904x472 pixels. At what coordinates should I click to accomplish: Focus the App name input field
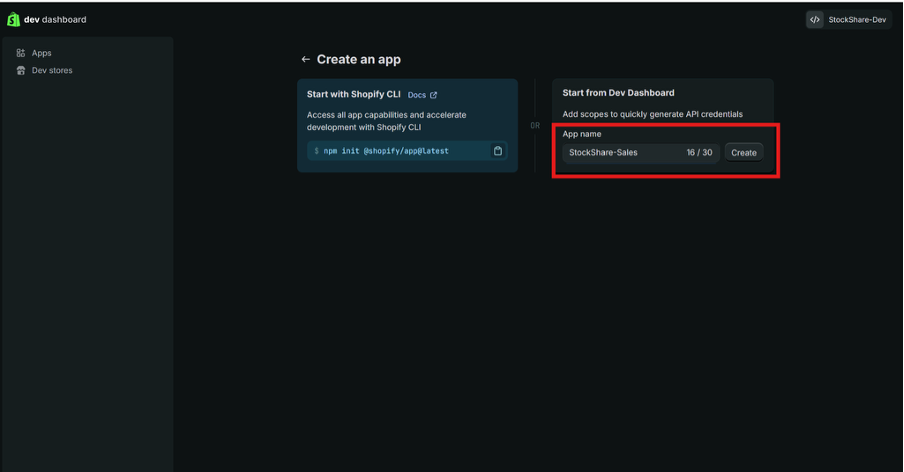pyautogui.click(x=641, y=153)
